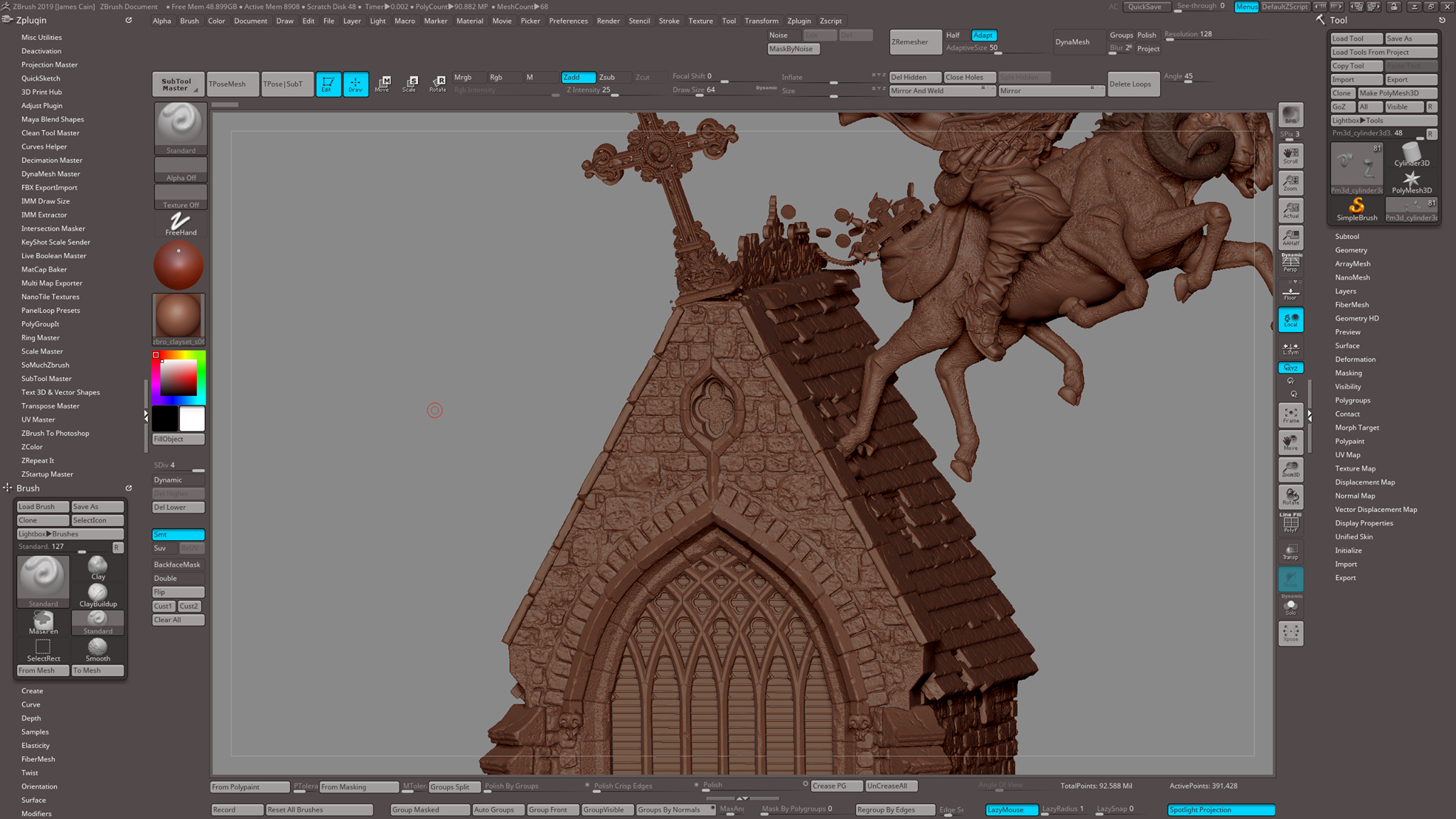Image resolution: width=1456 pixels, height=819 pixels.
Task: Expand the Subtool palette section
Action: [1347, 236]
